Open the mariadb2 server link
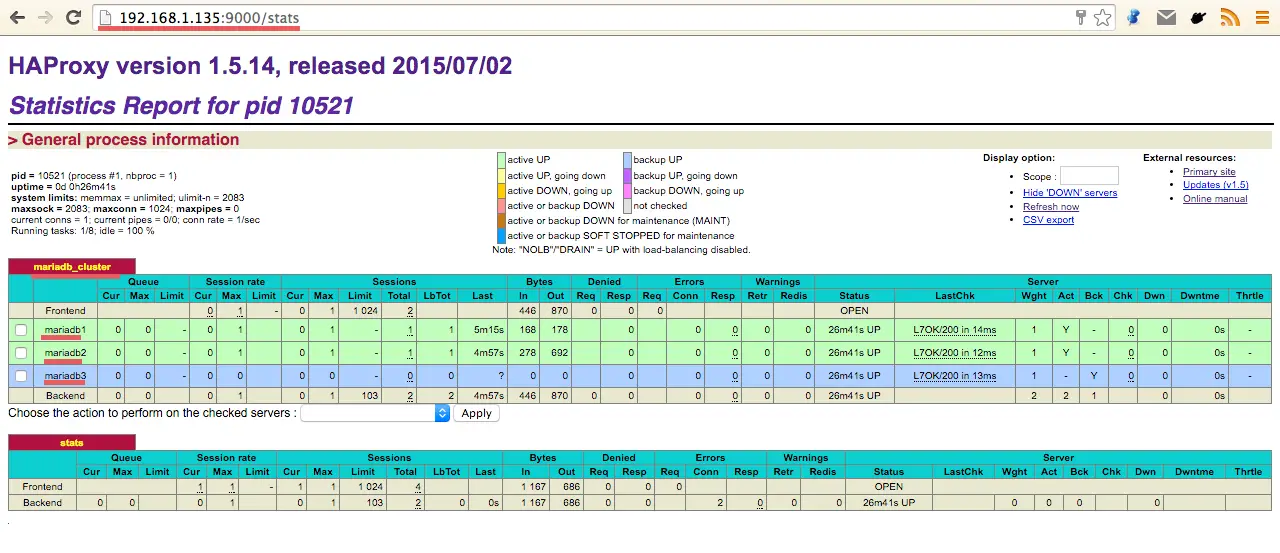Image resolution: width=1280 pixels, height=553 pixels. (x=65, y=353)
